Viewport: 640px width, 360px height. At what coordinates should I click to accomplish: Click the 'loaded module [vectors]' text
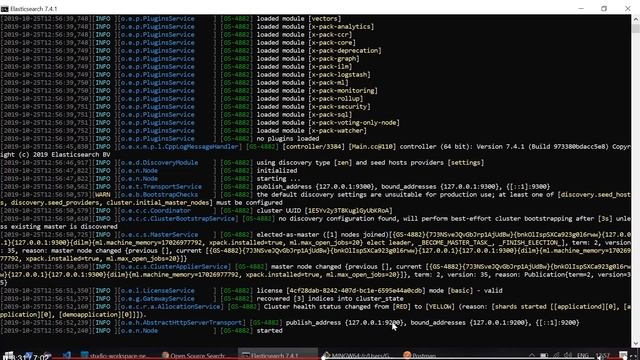tap(299, 19)
